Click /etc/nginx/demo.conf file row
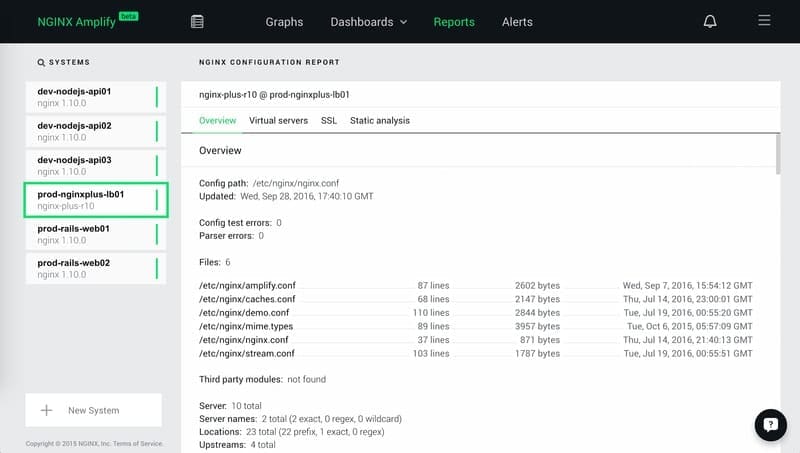 click(476, 313)
